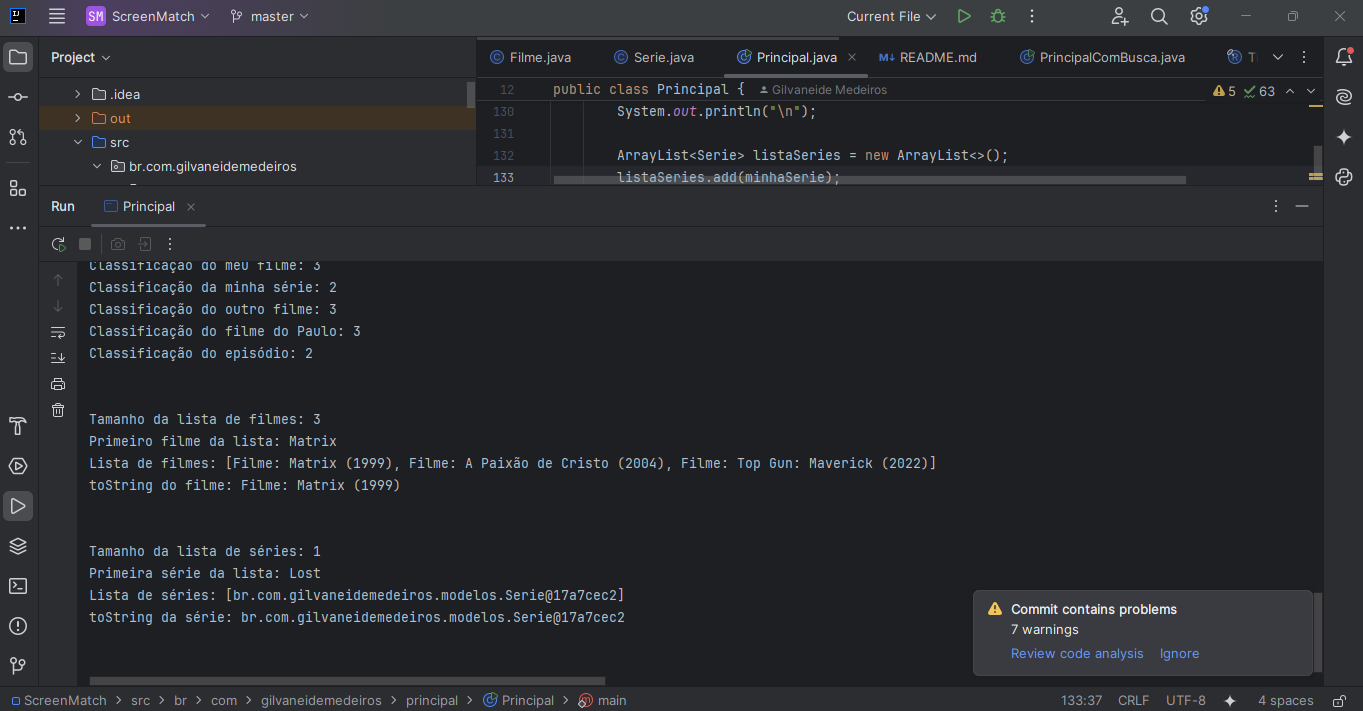The width and height of the screenshot is (1363, 711).
Task: Open the Build hammer tool window
Action: 18,426
